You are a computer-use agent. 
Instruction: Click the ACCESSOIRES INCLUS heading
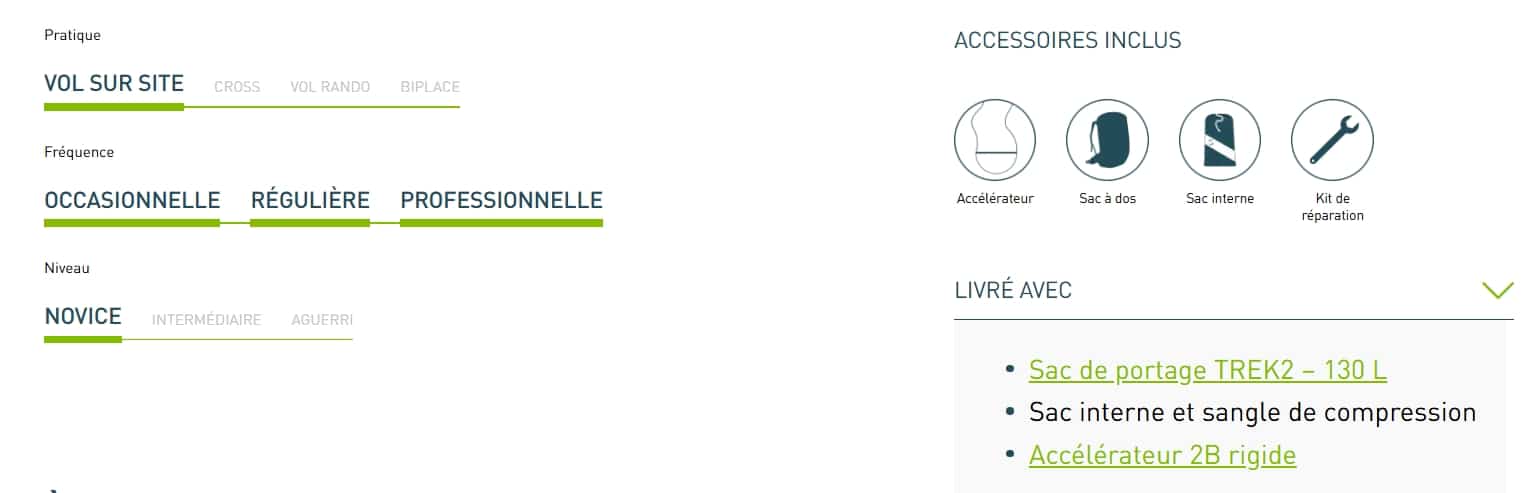(1068, 41)
